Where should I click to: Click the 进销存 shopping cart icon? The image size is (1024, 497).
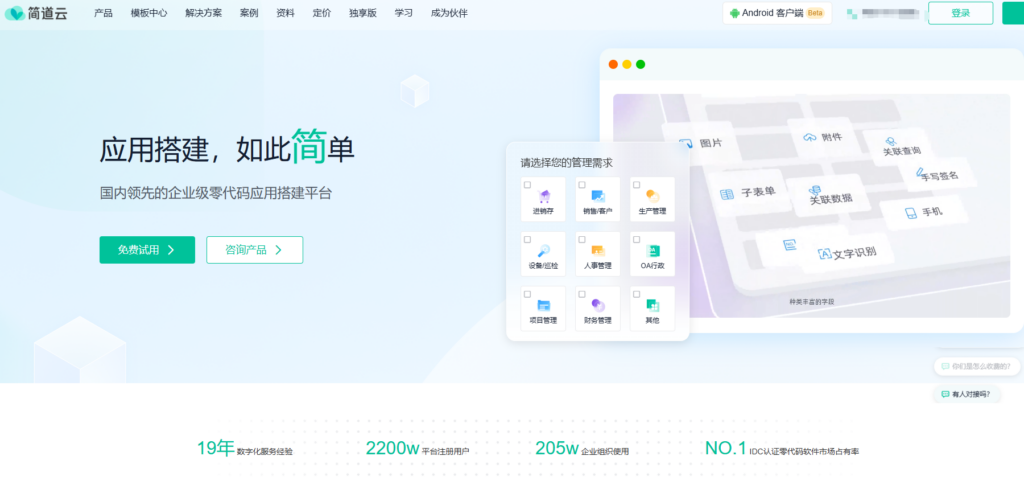tap(543, 196)
